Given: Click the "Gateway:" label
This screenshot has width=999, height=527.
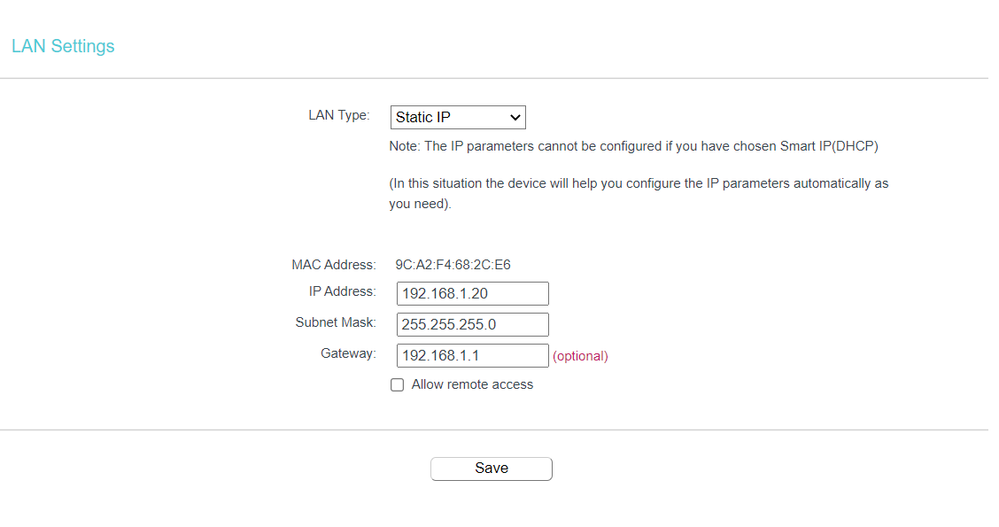Looking at the screenshot, I should [348, 354].
